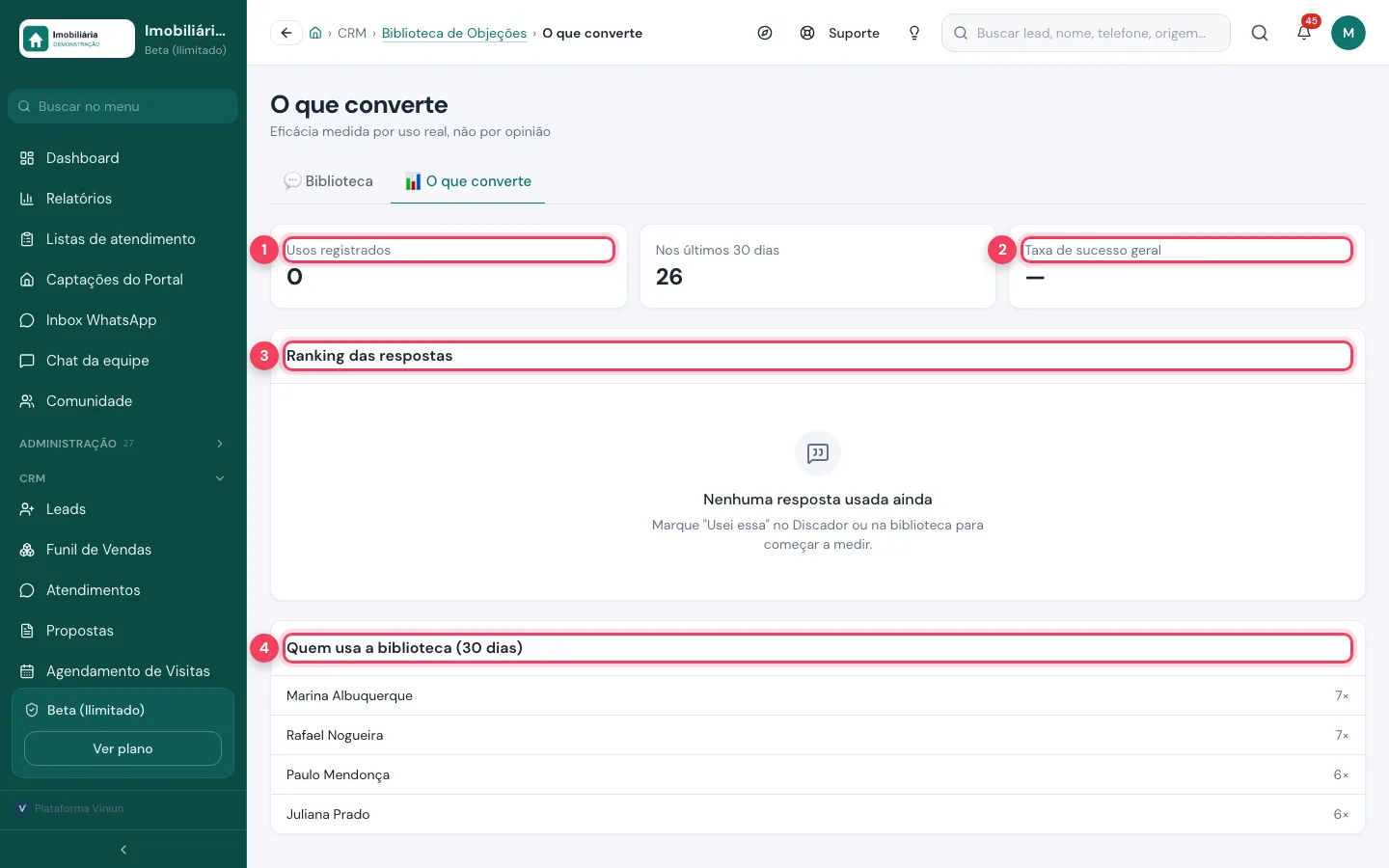Click the compass icon in top bar
This screenshot has width=1389, height=868.
(765, 33)
